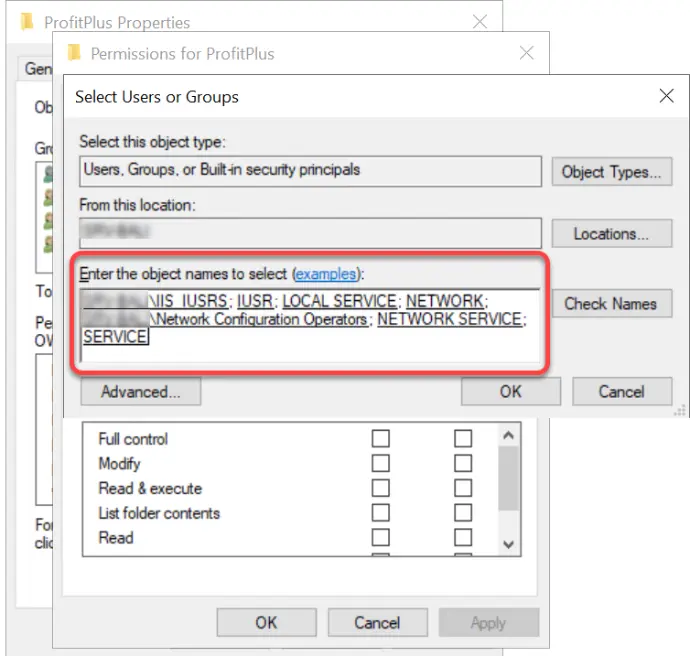Open the examples hyperlink

pyautogui.click(x=326, y=274)
